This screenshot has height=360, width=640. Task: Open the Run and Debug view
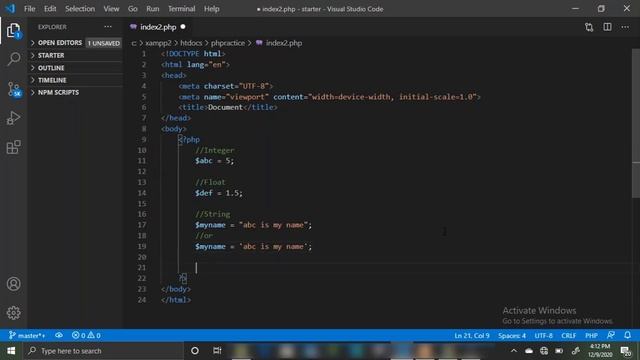(13, 118)
